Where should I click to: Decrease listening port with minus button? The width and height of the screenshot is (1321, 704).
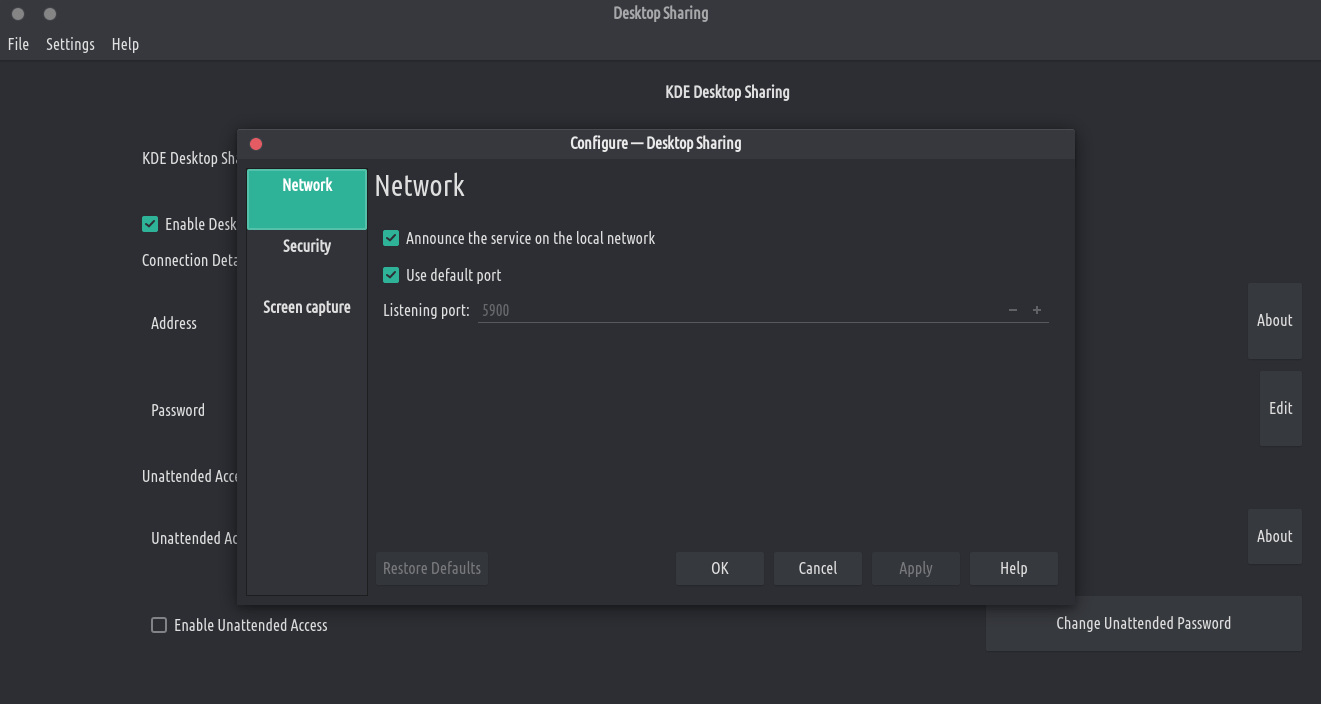click(x=1013, y=310)
